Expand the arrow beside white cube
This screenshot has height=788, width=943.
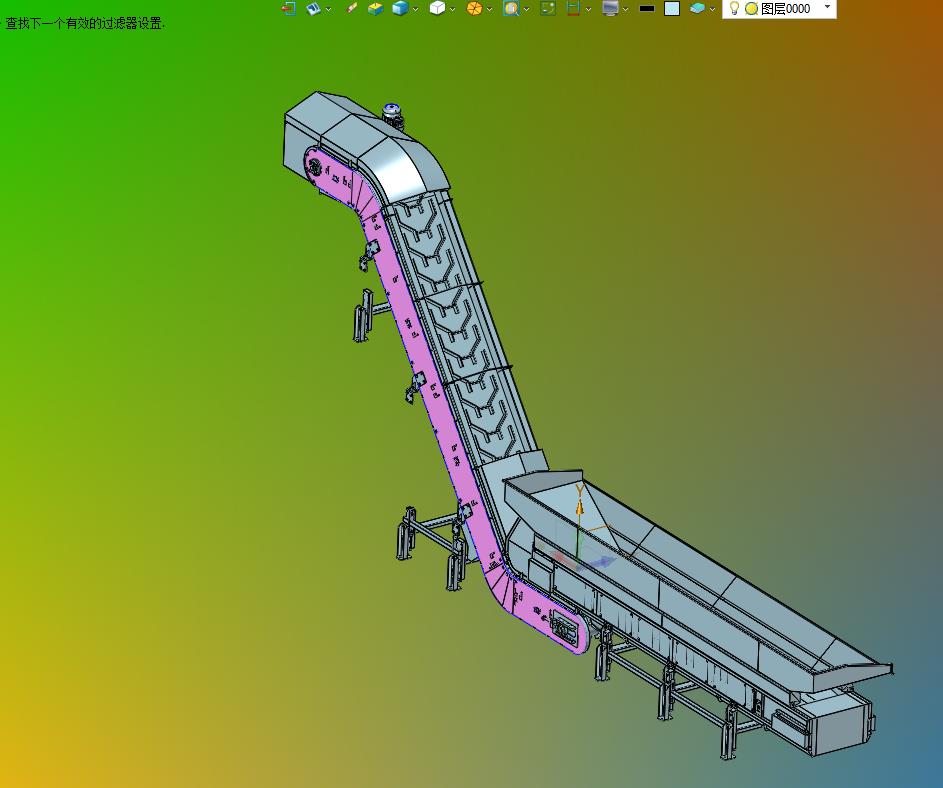coord(452,9)
